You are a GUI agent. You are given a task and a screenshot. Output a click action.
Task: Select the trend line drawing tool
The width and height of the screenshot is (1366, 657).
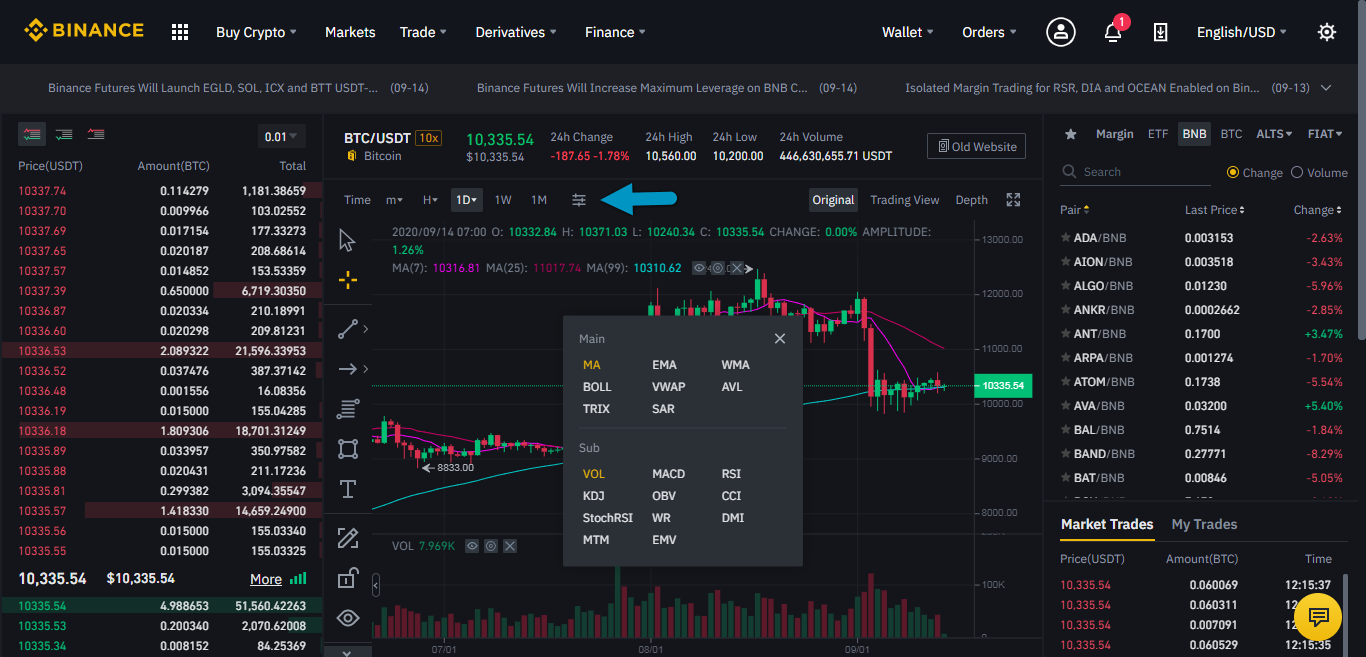[348, 328]
